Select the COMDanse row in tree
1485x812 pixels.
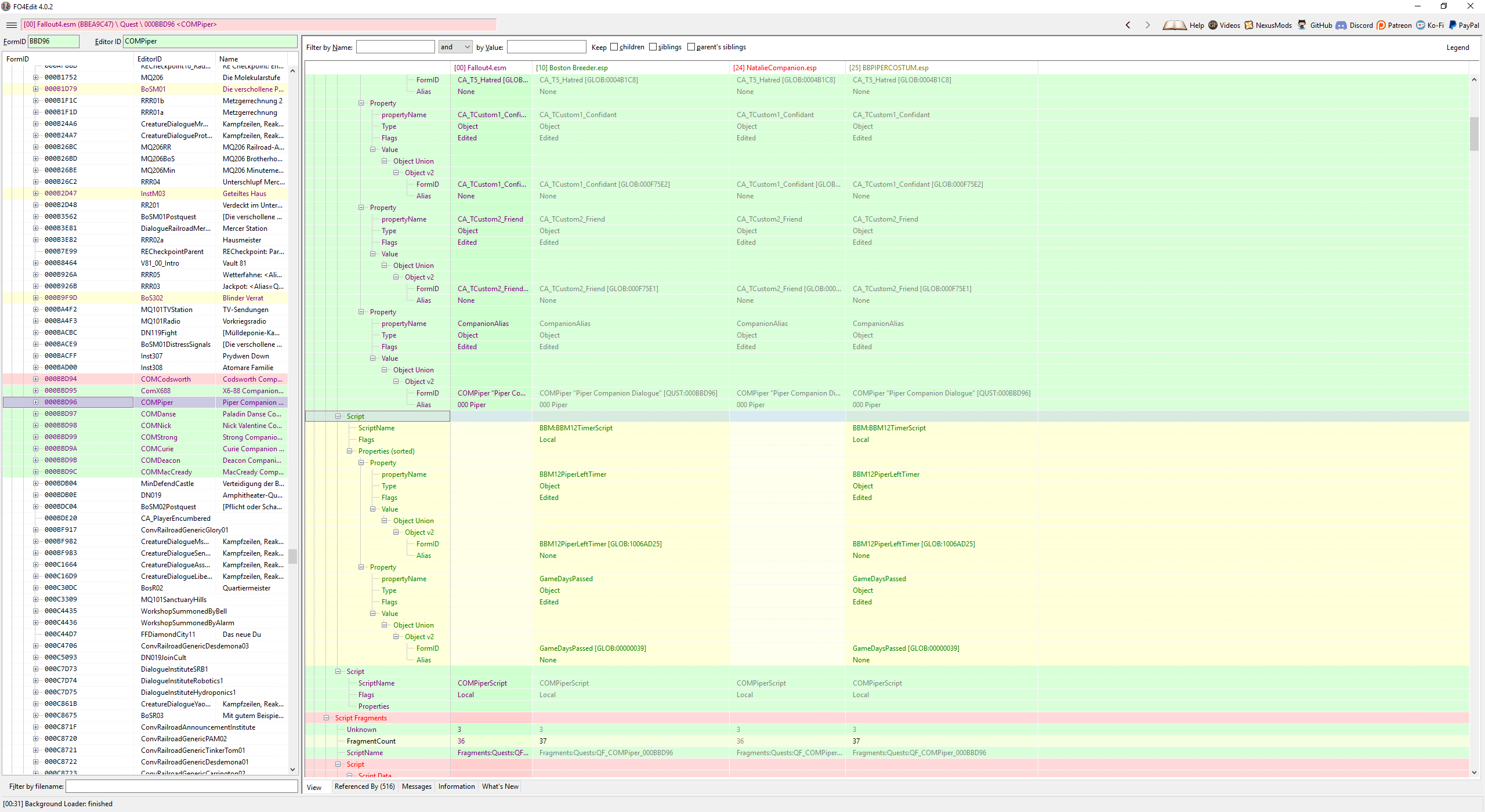[145, 414]
